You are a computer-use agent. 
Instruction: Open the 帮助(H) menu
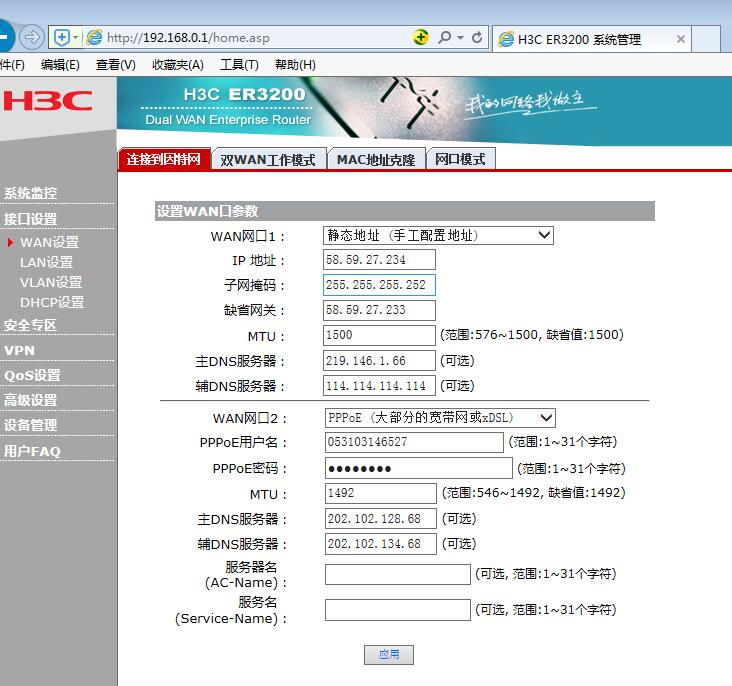(295, 64)
